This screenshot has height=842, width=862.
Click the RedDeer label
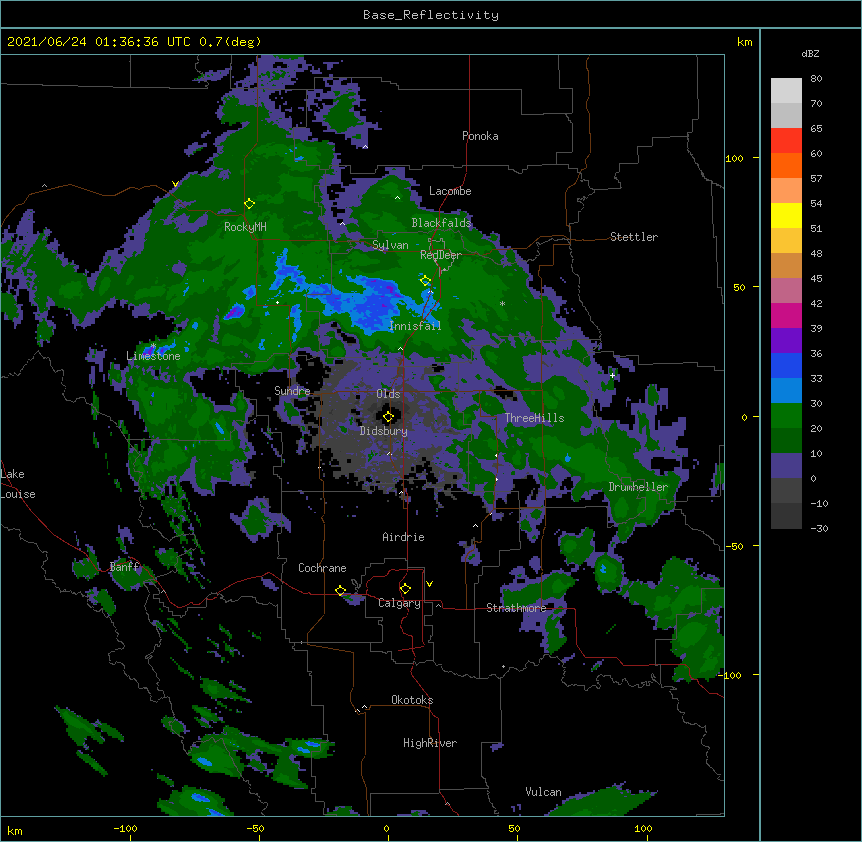tap(440, 255)
